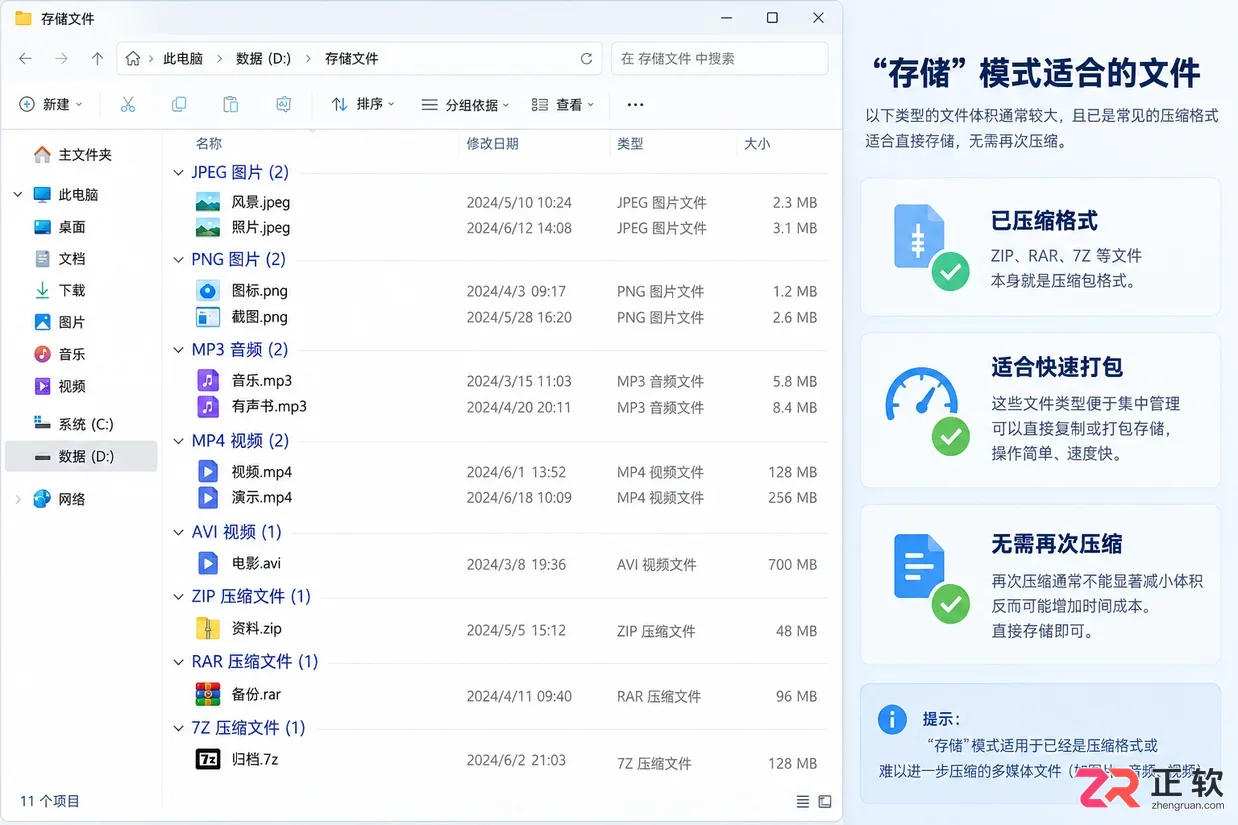The height and width of the screenshot is (825, 1238).
Task: Click the 无需再次压缩 info card
Action: [x=1040, y=584]
